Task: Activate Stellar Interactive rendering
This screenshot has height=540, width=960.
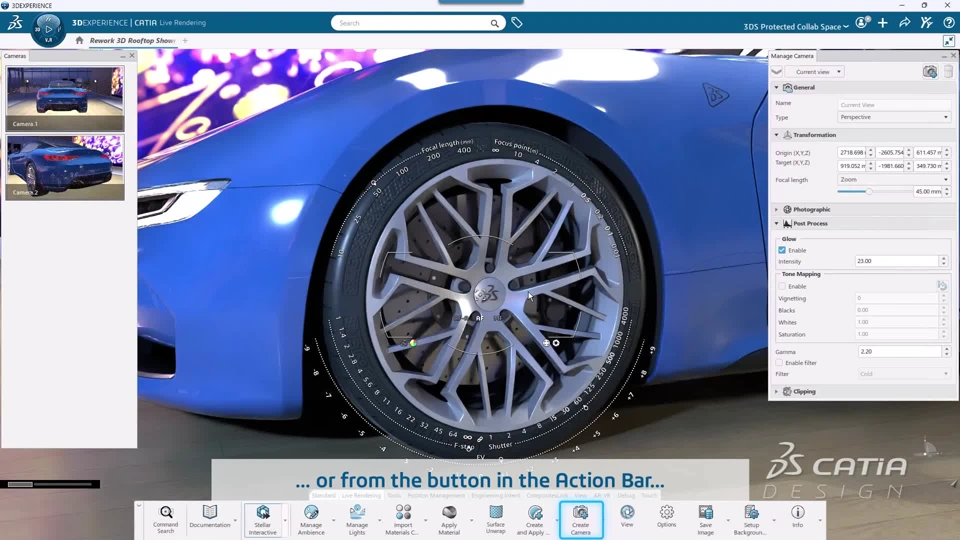Action: (x=262, y=520)
